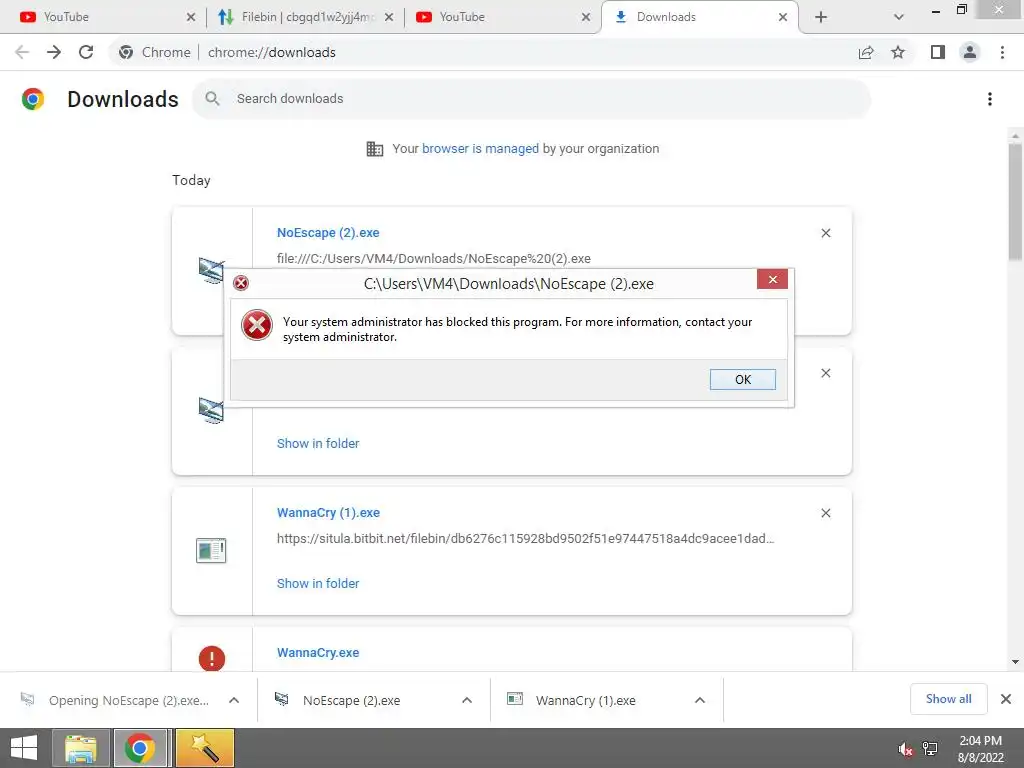The image size is (1024, 768).
Task: Expand options for NoEscape (2).exe shelf item
Action: tap(467, 700)
